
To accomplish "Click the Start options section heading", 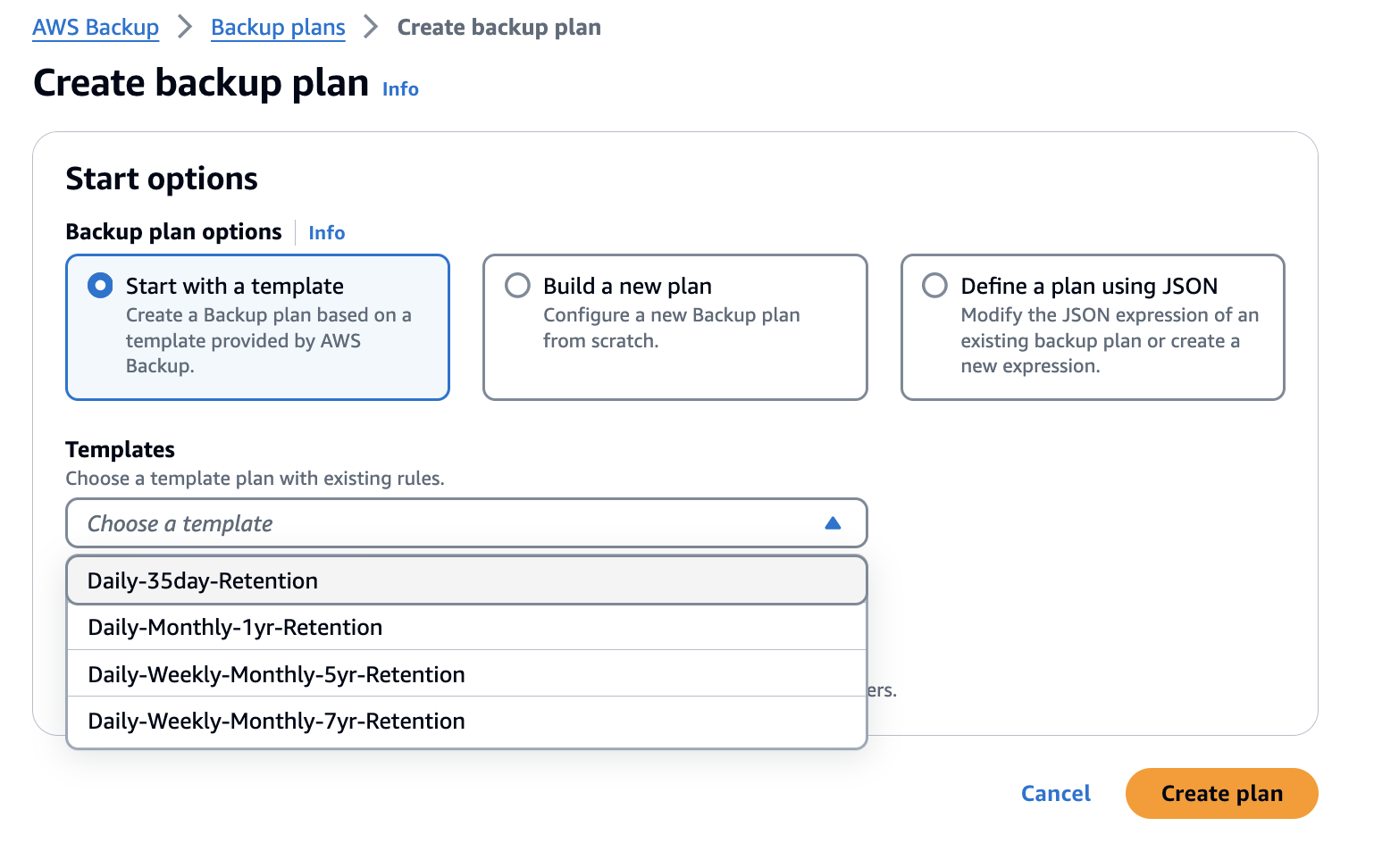I will (161, 178).
